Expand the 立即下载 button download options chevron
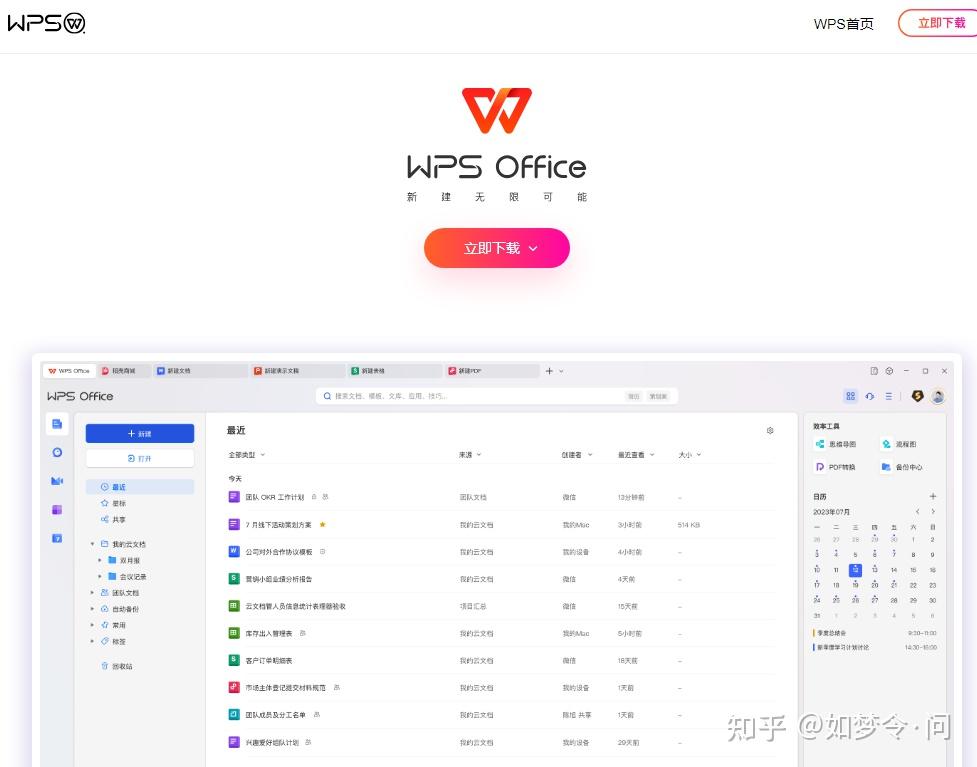Viewport: 977px width, 767px height. pos(533,248)
